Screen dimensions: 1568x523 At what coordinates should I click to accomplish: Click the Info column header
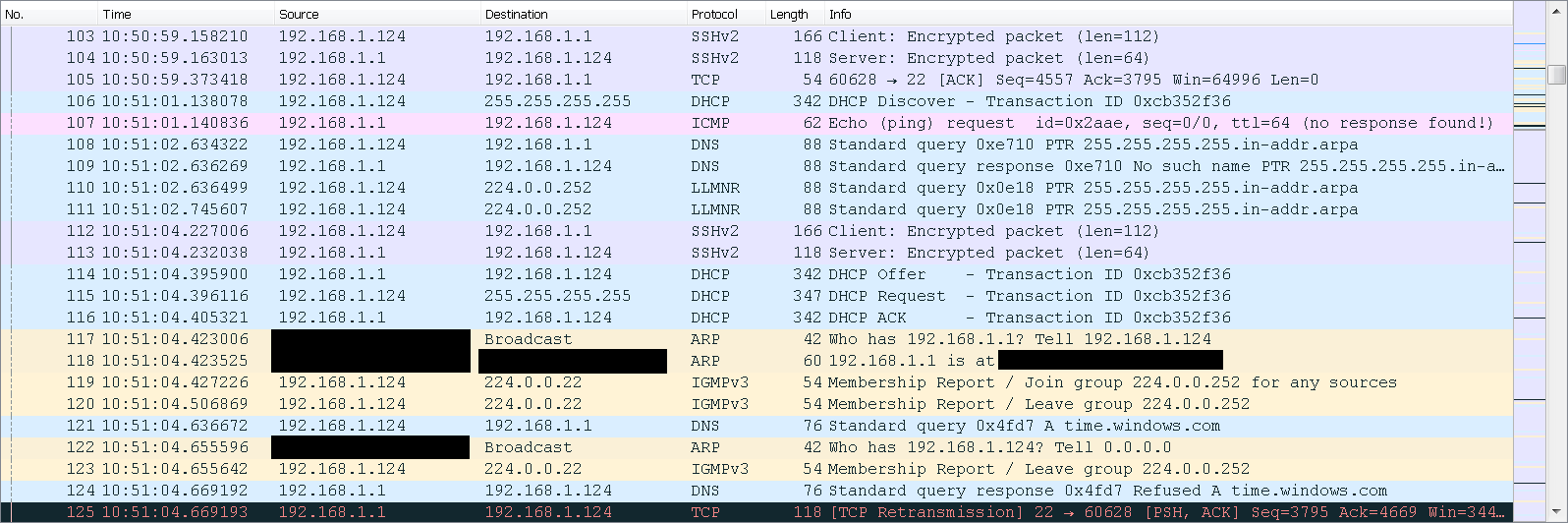pyautogui.click(x=1168, y=14)
